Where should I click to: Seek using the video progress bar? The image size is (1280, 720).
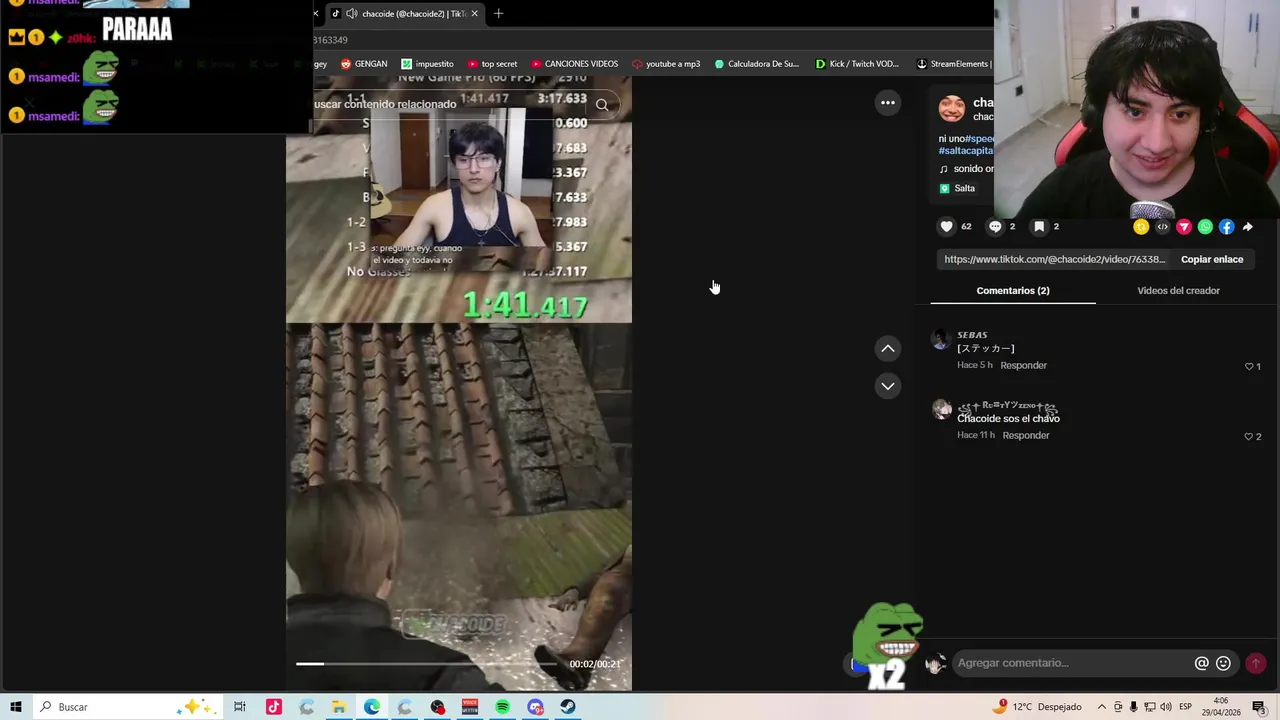(427, 663)
